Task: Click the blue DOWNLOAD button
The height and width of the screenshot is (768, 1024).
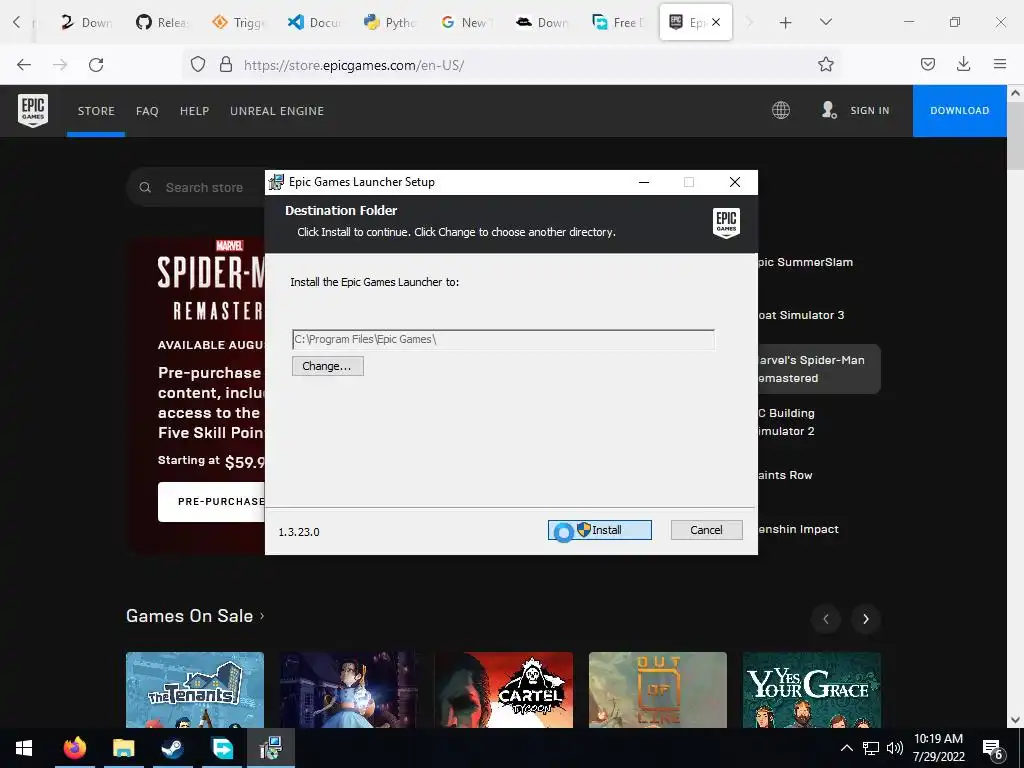Action: (x=959, y=110)
